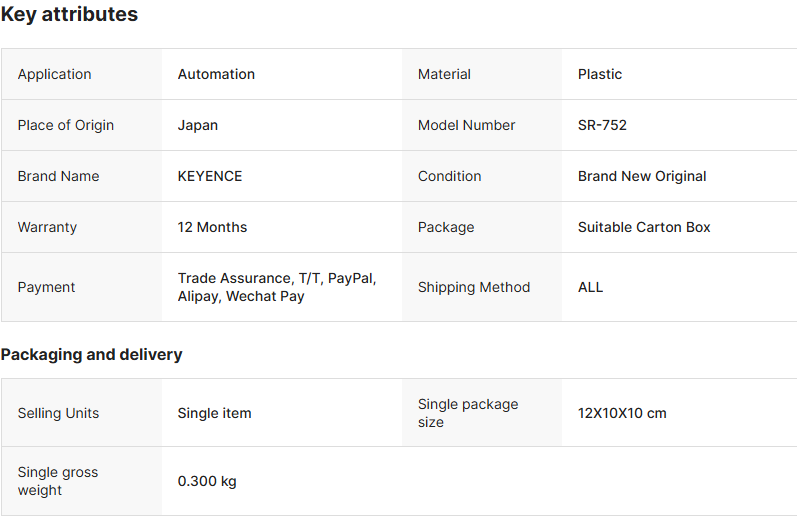Select the Brand New Original condition
This screenshot has height=519, width=797.
coord(642,176)
